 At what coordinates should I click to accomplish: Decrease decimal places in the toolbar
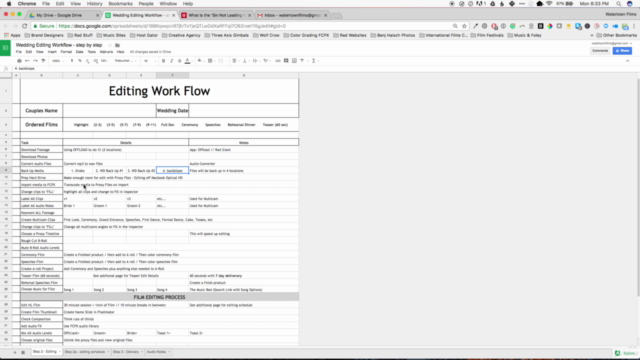(88, 61)
